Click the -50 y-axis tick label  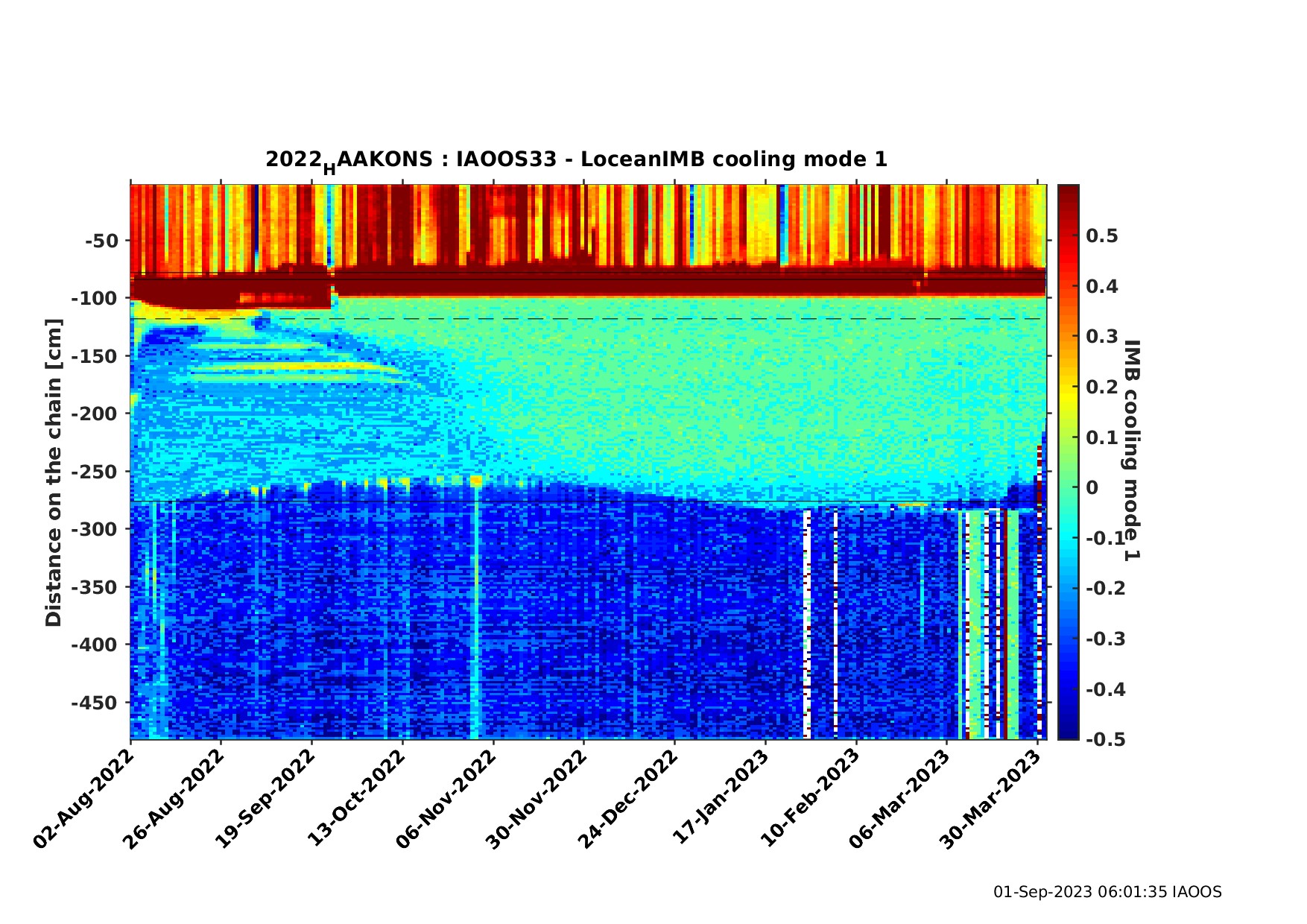coord(101,241)
